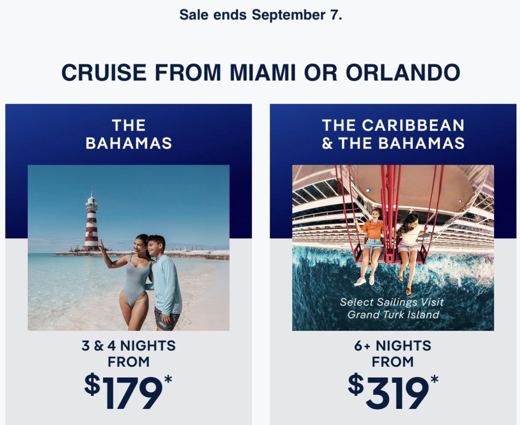
Task: Click CRUISE FROM MIAMI OR ORLANDO headline
Action: point(261,72)
